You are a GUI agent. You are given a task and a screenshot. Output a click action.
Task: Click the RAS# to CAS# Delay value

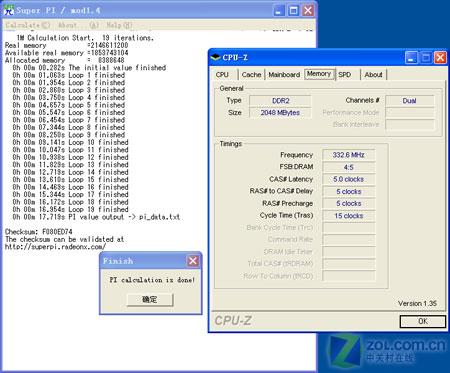tap(349, 191)
